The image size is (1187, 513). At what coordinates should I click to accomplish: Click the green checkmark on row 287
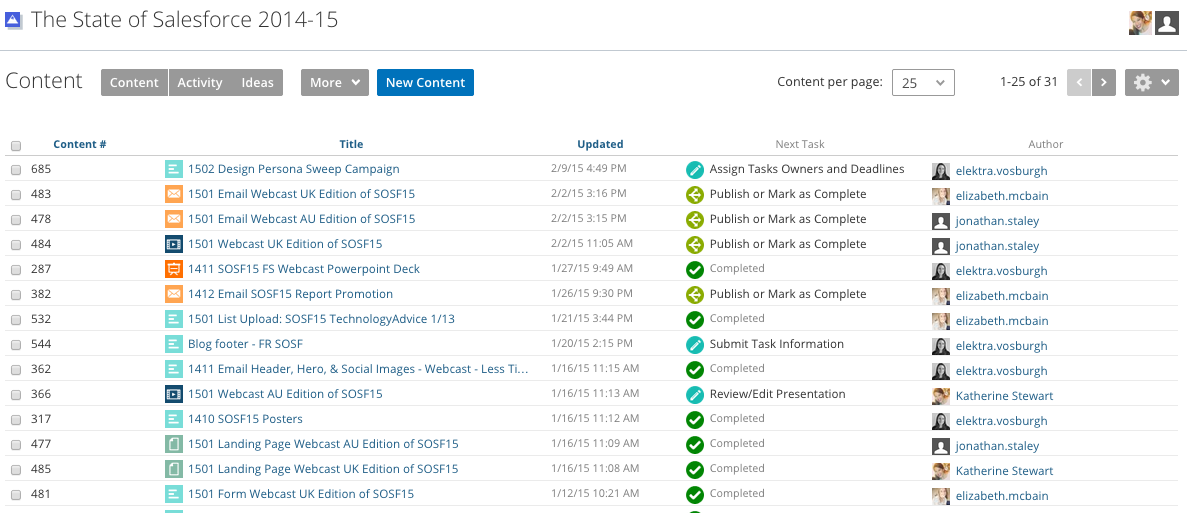pos(695,269)
